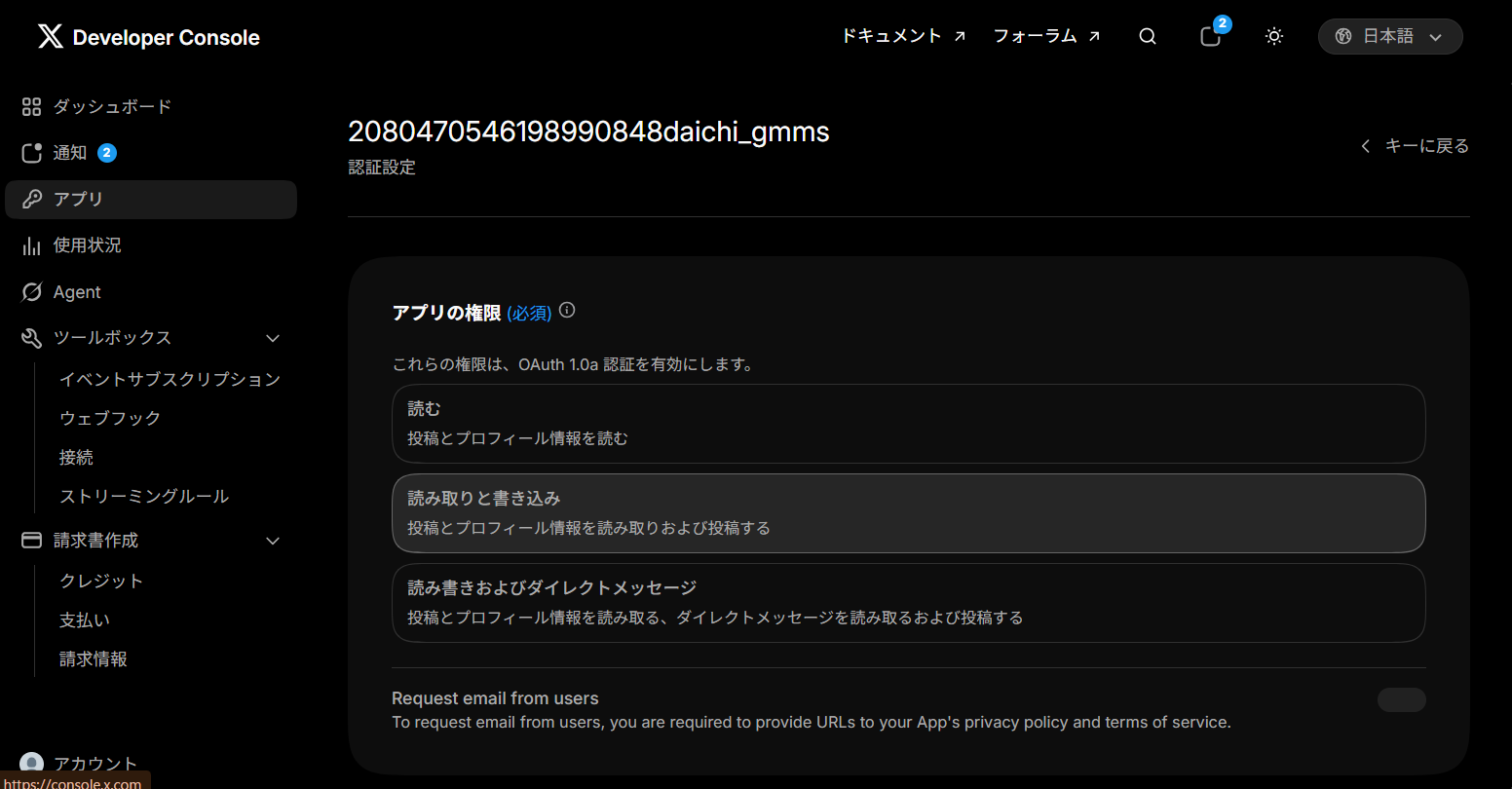Collapse the ツールボックス section chevron
The height and width of the screenshot is (789, 1512).
[273, 338]
